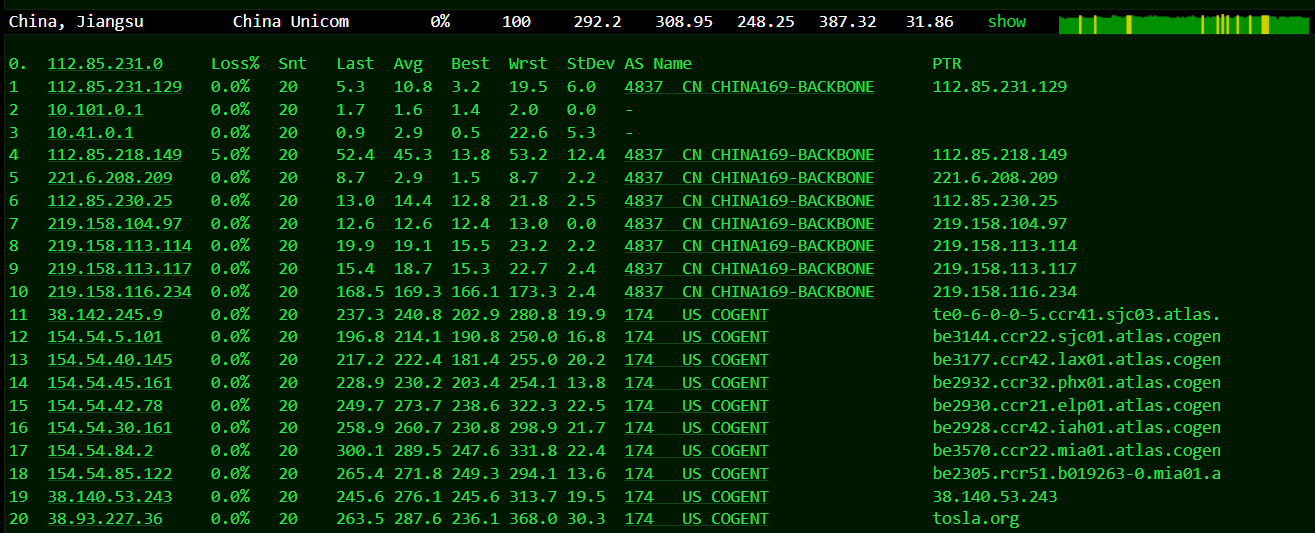Select PTR "be3570.ccr22.mia01.atlas.cogen" on hop 17

[x=1077, y=451]
